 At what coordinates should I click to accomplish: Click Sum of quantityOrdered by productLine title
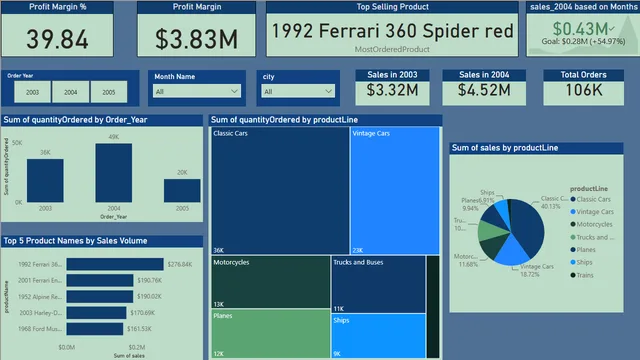point(284,120)
